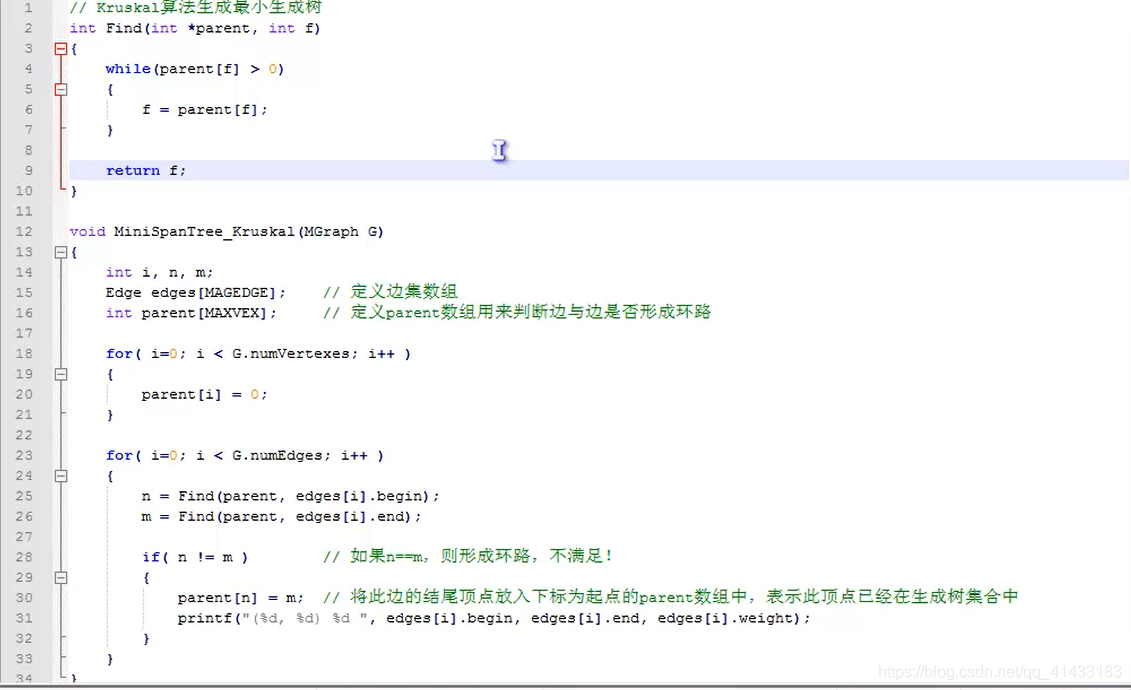Click the 'if( n != m )' condition
The height and width of the screenshot is (690, 1131).
(x=195, y=557)
